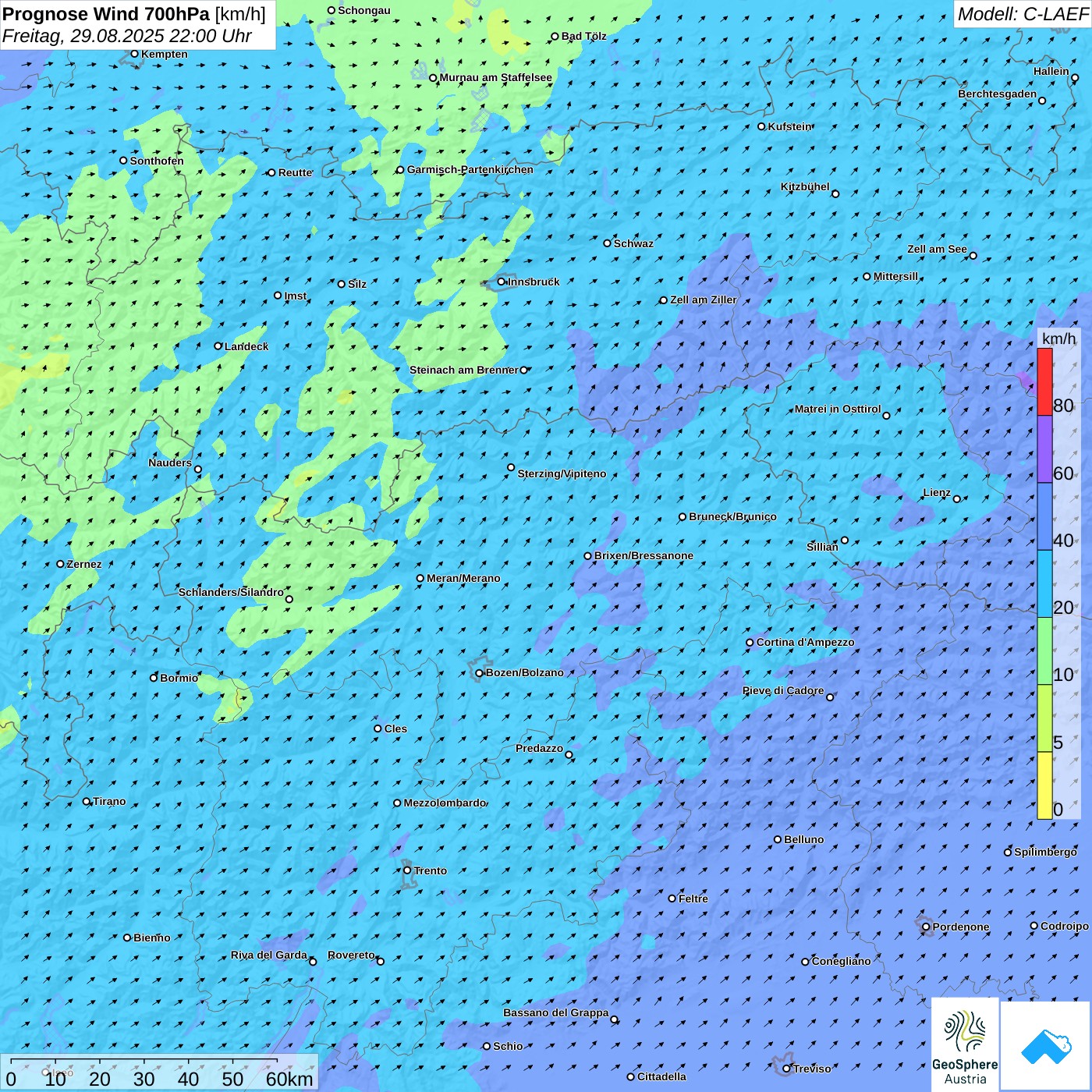Click the 'Sterzing/Vipiteno' label
The image size is (1092, 1092).
coord(562,473)
